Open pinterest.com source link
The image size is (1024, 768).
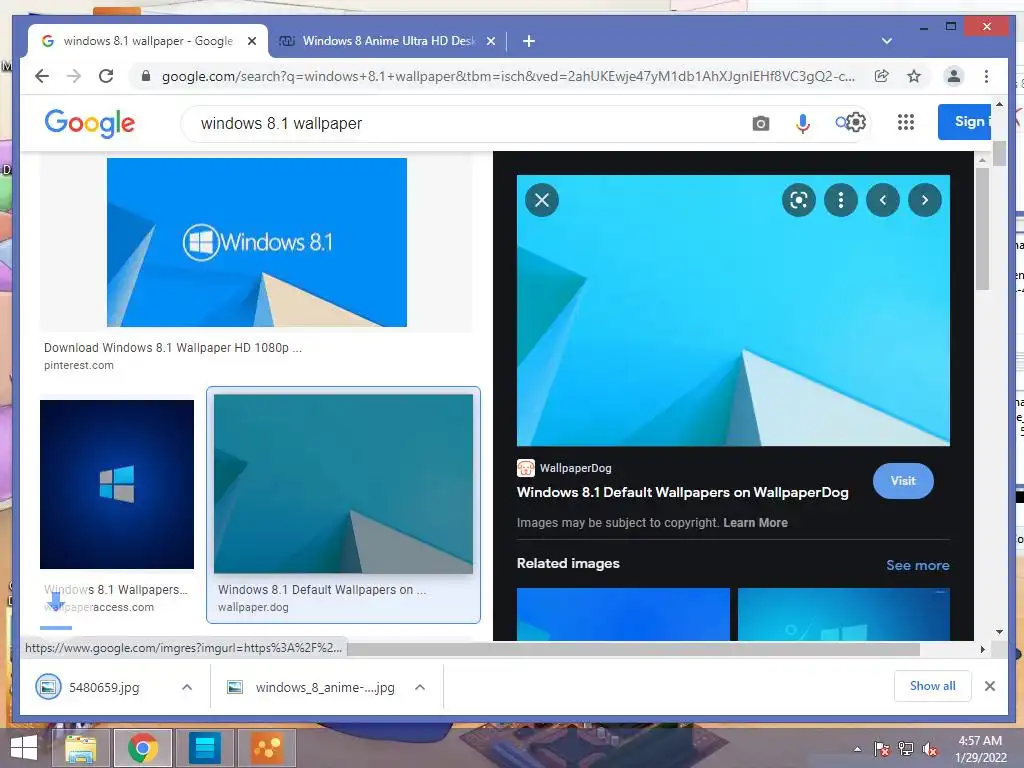coord(78,365)
